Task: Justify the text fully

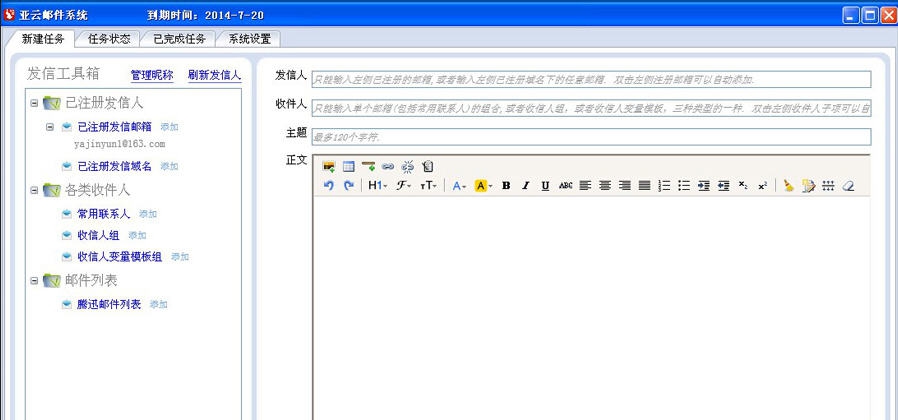Action: coord(644,186)
